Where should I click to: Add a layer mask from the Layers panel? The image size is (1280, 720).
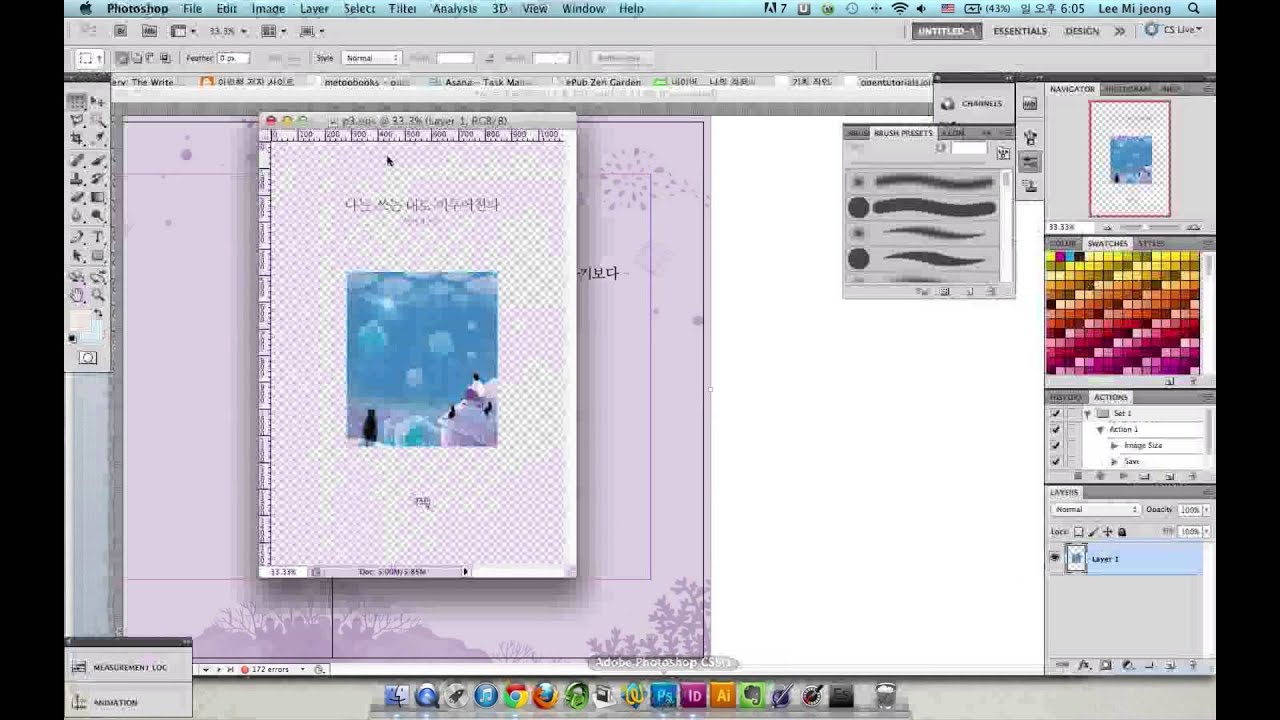(x=1106, y=666)
